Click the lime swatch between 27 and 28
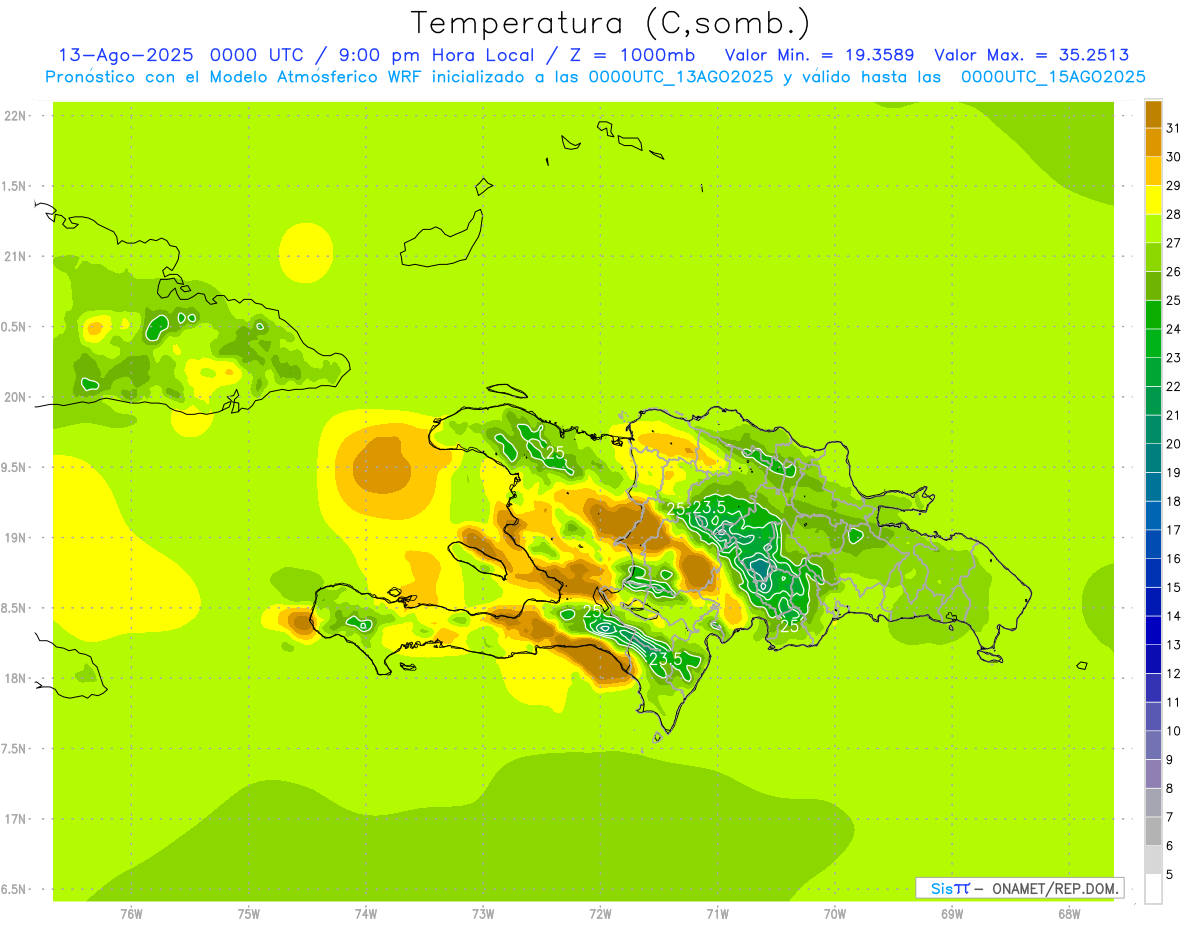Screen dimensions: 1200x927 coord(1153,228)
